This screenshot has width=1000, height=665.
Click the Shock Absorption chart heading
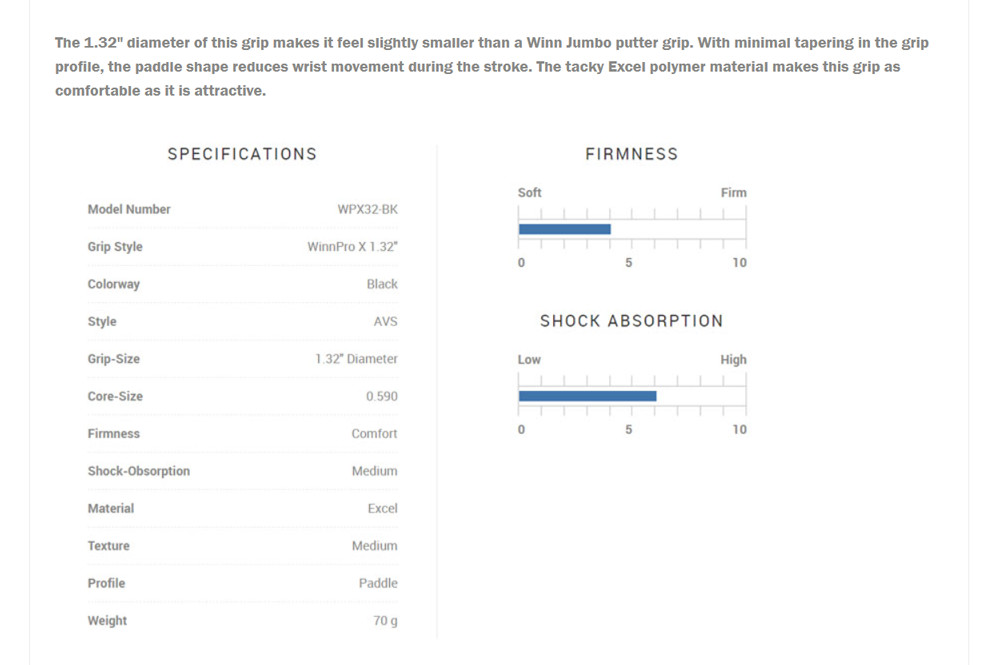point(631,321)
